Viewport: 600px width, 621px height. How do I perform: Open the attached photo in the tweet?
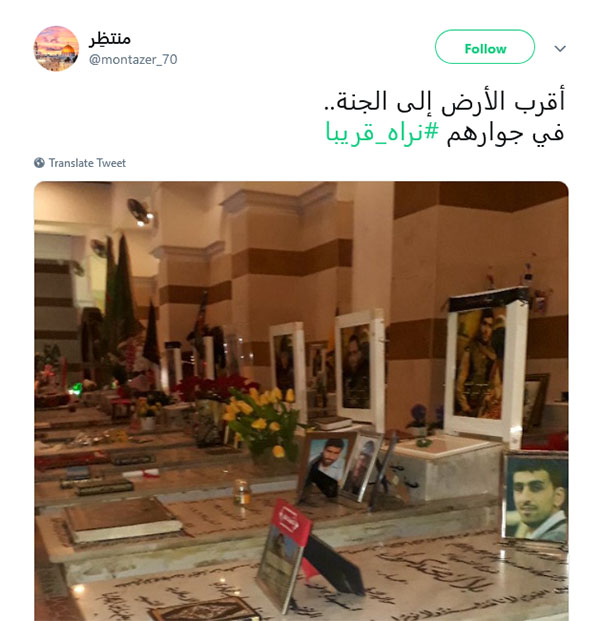tap(301, 401)
